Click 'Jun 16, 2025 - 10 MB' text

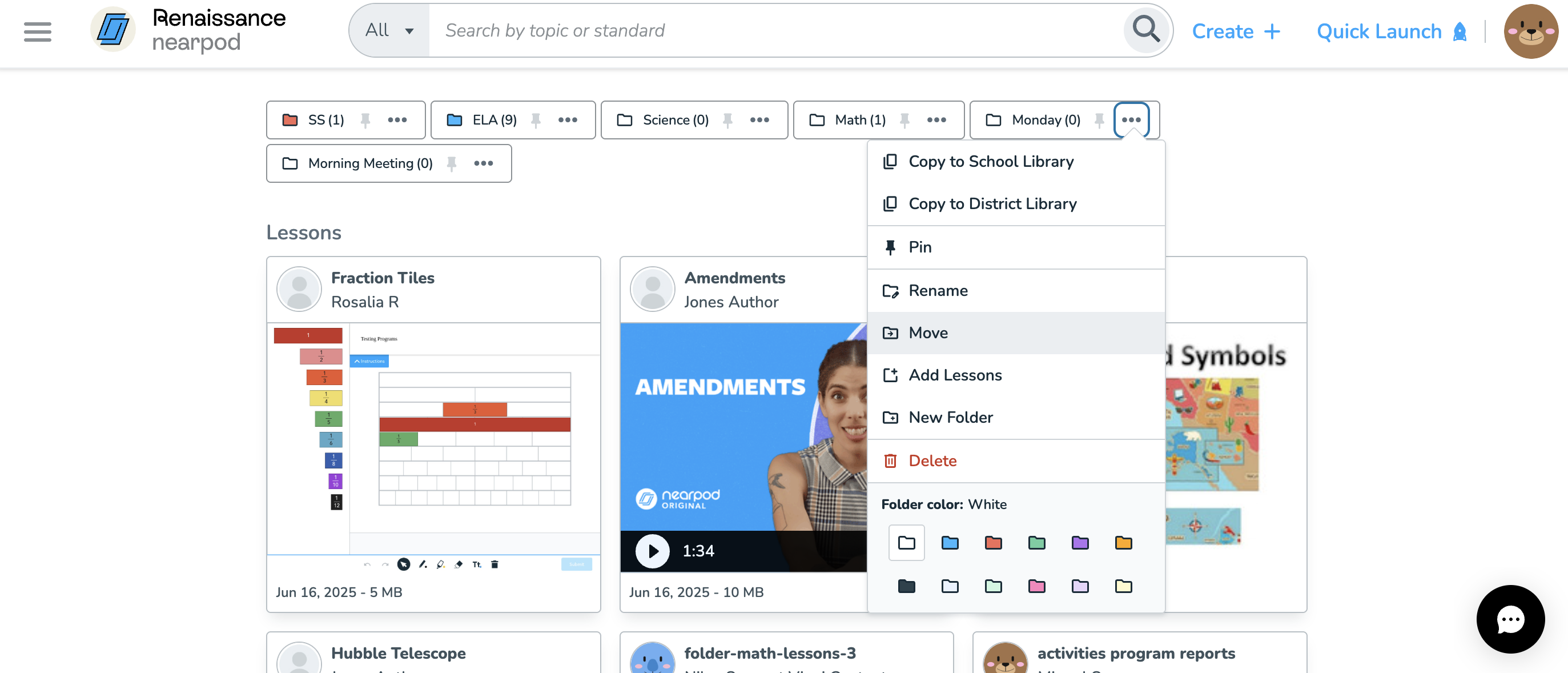[695, 592]
